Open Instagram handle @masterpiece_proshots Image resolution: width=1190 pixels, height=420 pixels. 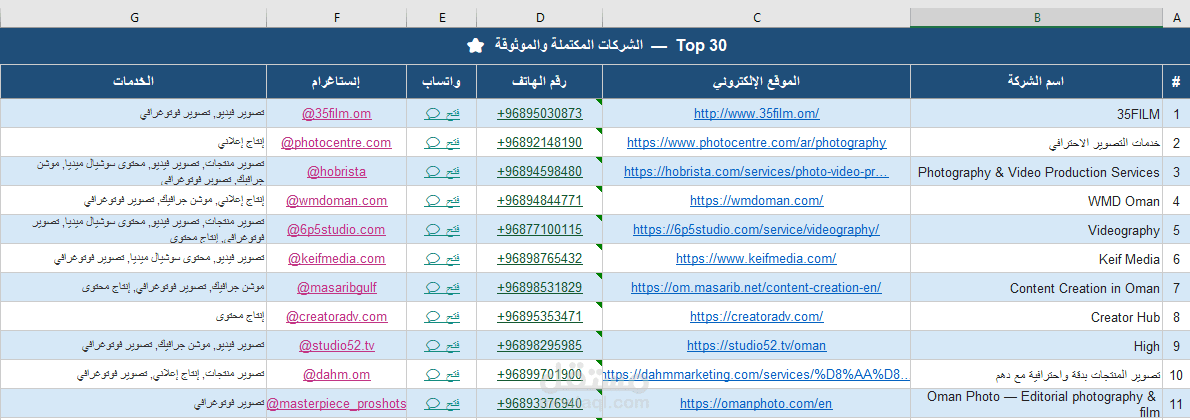tap(336, 403)
